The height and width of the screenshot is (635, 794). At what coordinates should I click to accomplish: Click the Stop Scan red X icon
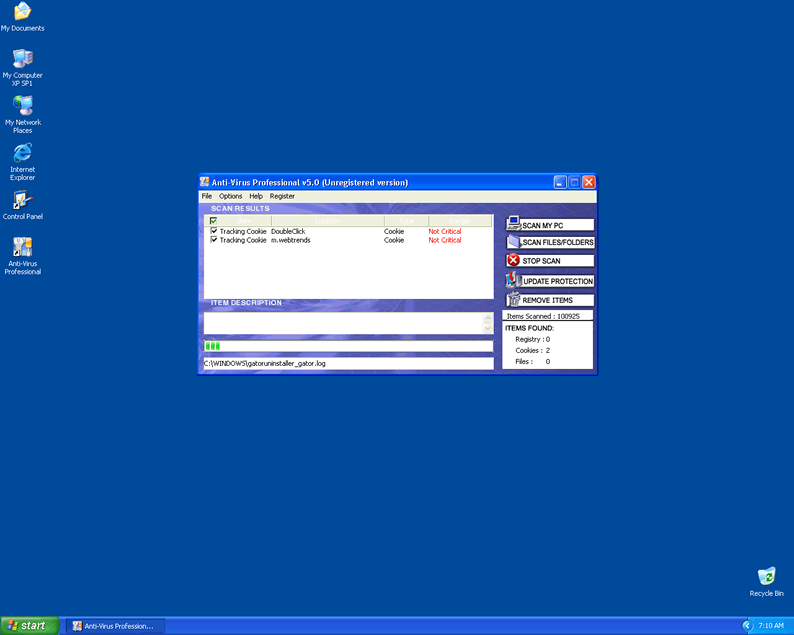pyautogui.click(x=513, y=261)
